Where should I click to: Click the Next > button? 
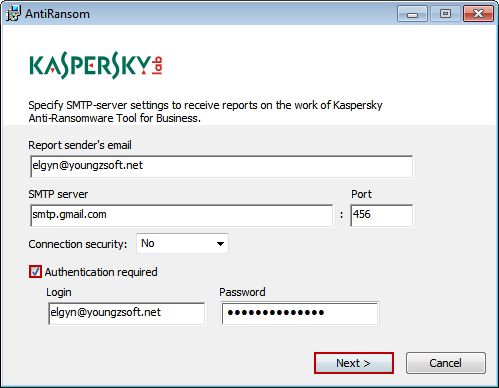pos(354,363)
